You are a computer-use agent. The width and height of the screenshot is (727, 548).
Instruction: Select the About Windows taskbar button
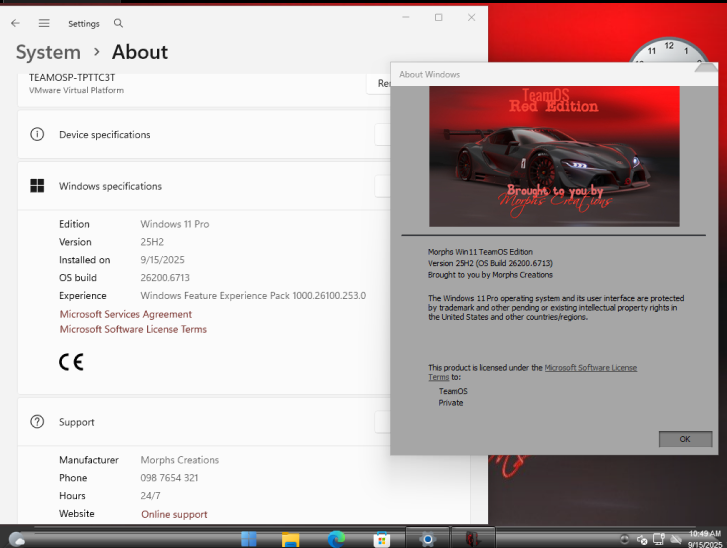[x=473, y=538]
